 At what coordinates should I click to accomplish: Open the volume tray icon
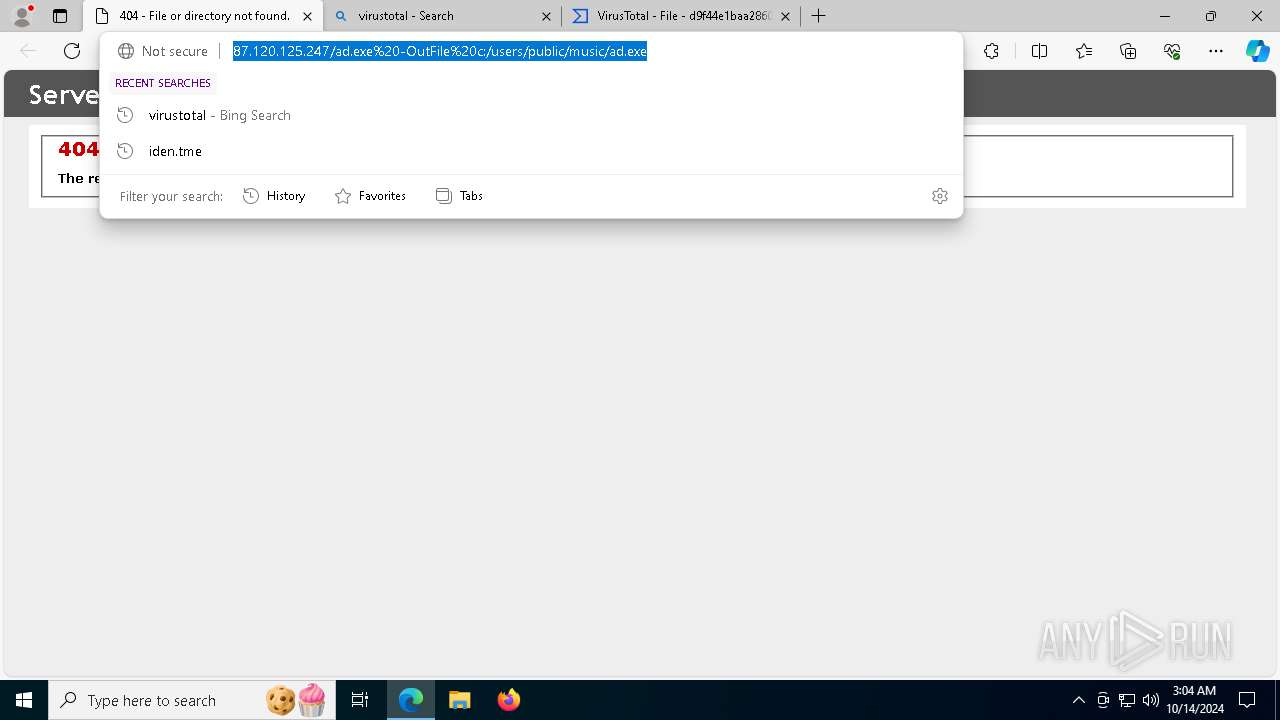point(1151,700)
